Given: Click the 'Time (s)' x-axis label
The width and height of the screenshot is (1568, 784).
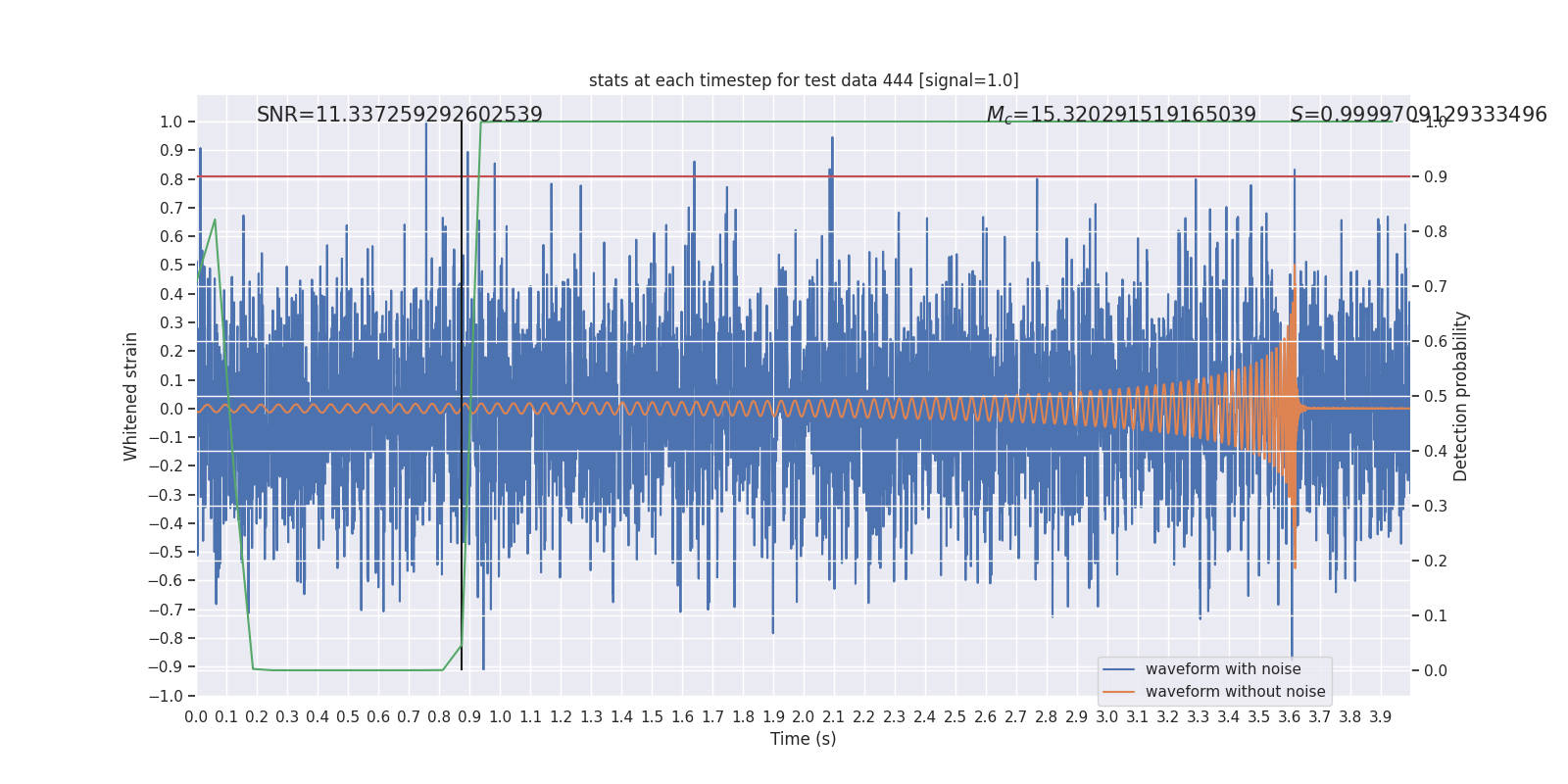Looking at the screenshot, I should (804, 739).
